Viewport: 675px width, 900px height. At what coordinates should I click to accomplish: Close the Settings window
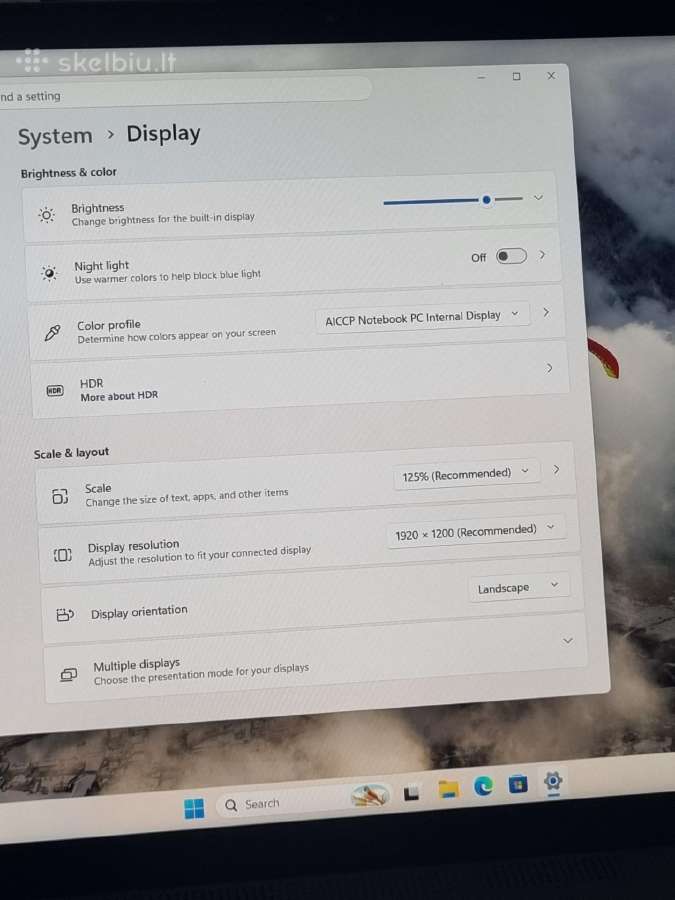pos(551,75)
